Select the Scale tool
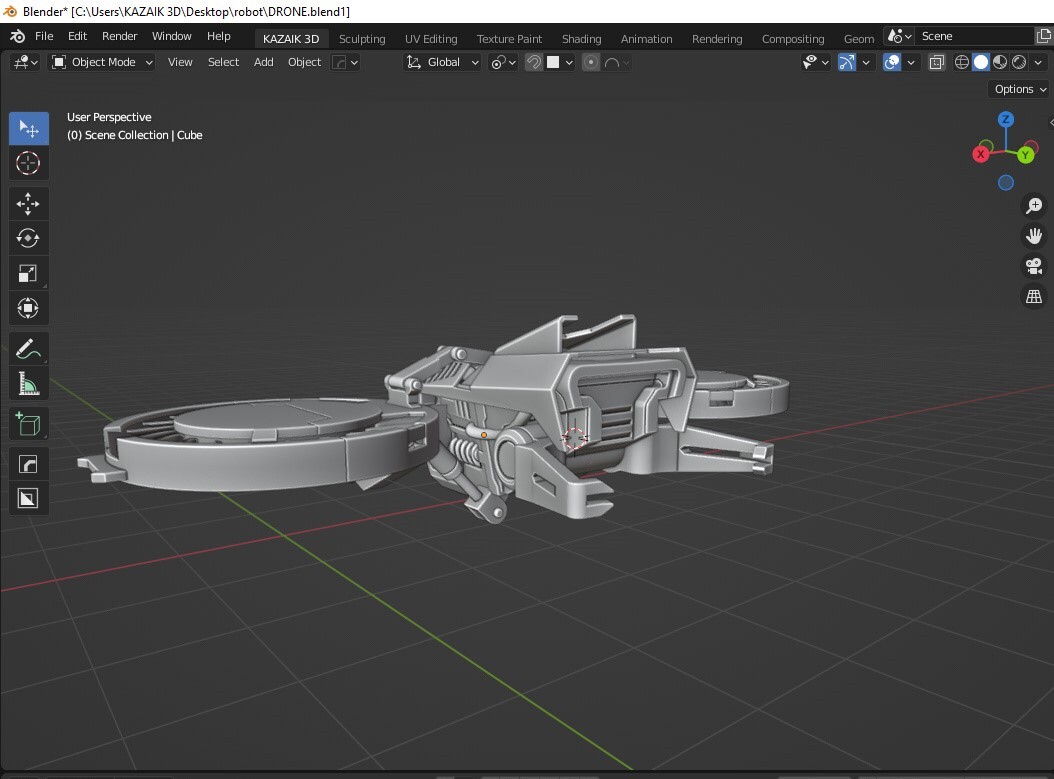Viewport: 1054px width, 779px height. [28, 273]
